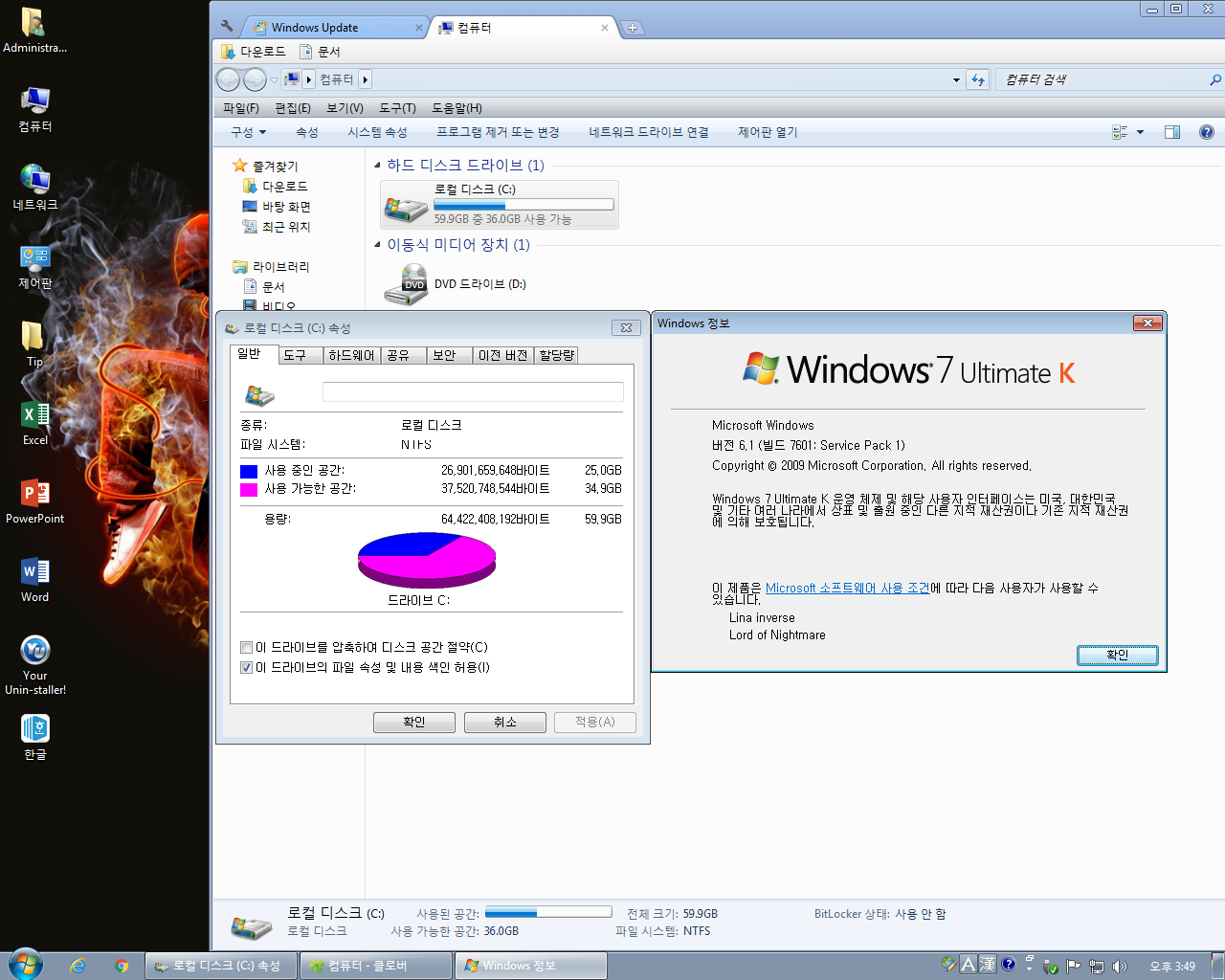This screenshot has height=980, width=1225.
Task: Collapse the 이동식 미디어 장치 group
Action: tap(377, 245)
